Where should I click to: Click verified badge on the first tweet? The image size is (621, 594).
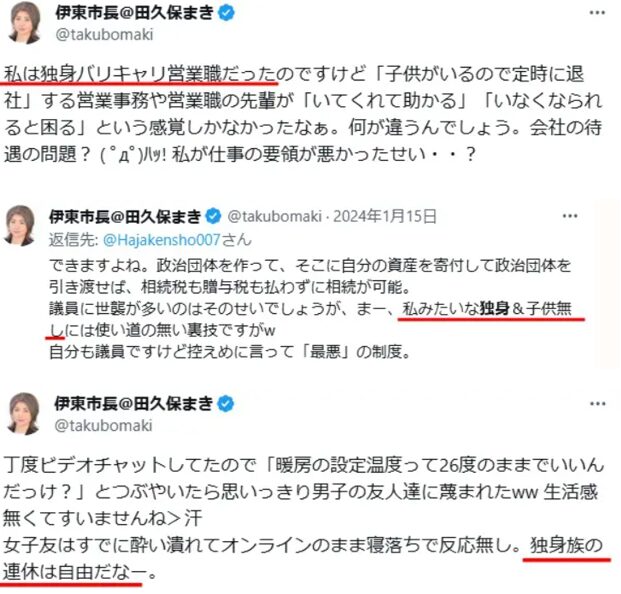point(227,13)
